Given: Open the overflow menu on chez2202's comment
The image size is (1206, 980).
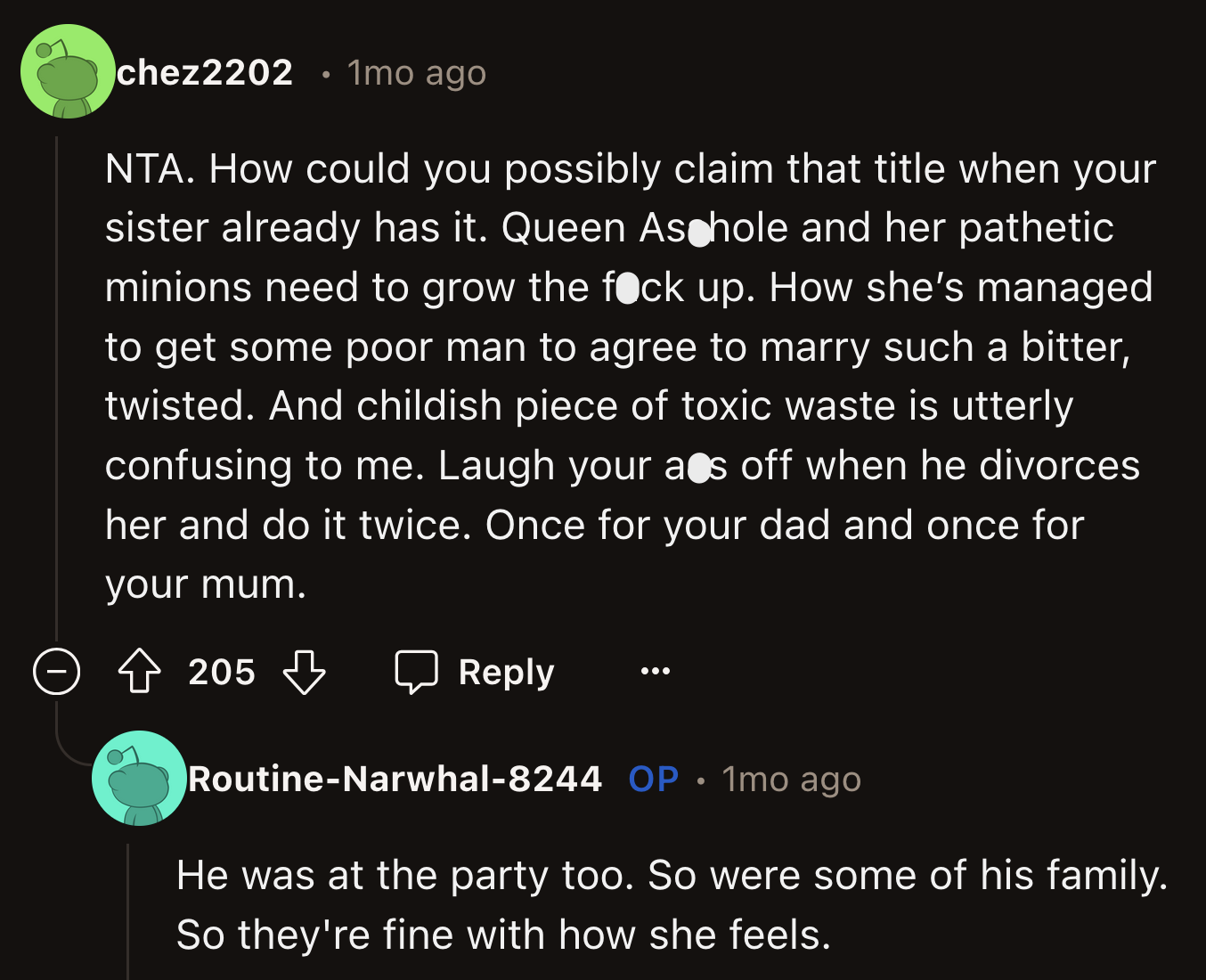Looking at the screenshot, I should tap(655, 673).
